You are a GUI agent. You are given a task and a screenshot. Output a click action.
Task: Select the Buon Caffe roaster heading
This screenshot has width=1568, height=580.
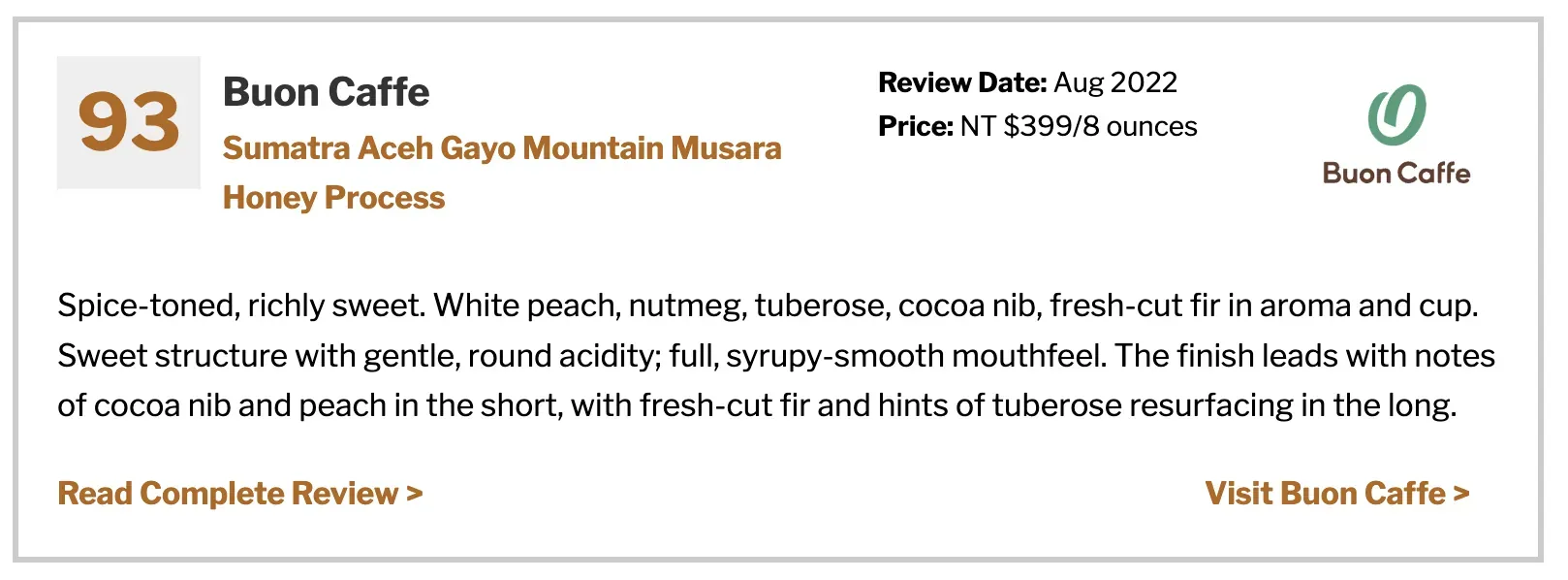[326, 92]
